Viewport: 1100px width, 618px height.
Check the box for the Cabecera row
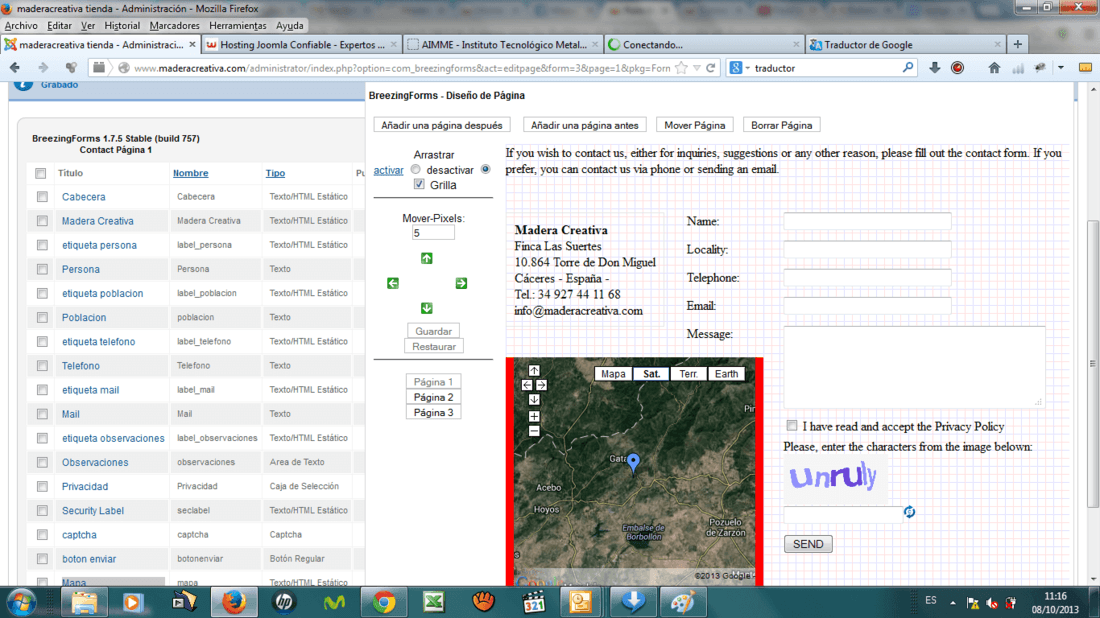43,197
